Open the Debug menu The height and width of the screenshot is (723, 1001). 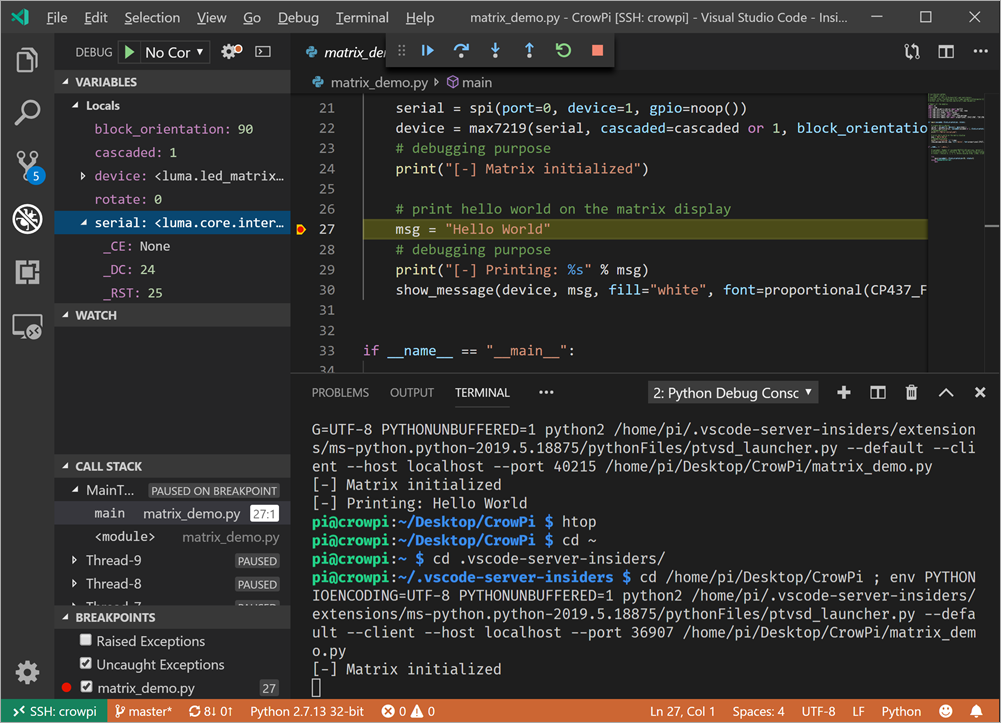(x=298, y=17)
